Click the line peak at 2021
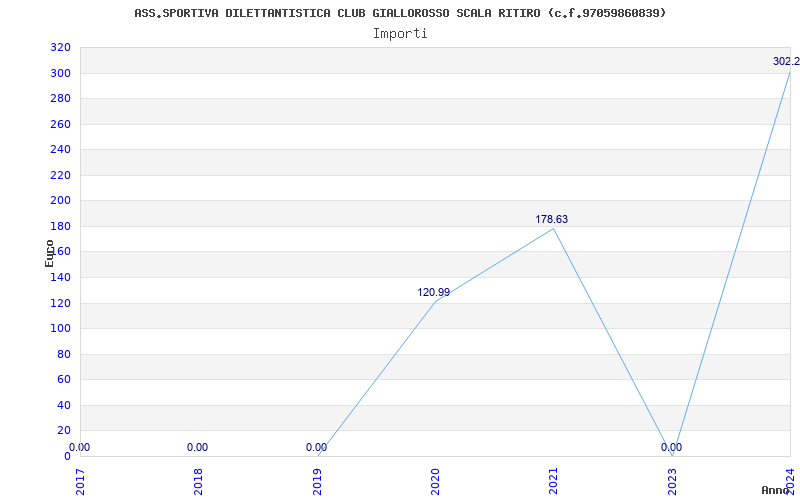This screenshot has width=800, height=500. (x=554, y=228)
